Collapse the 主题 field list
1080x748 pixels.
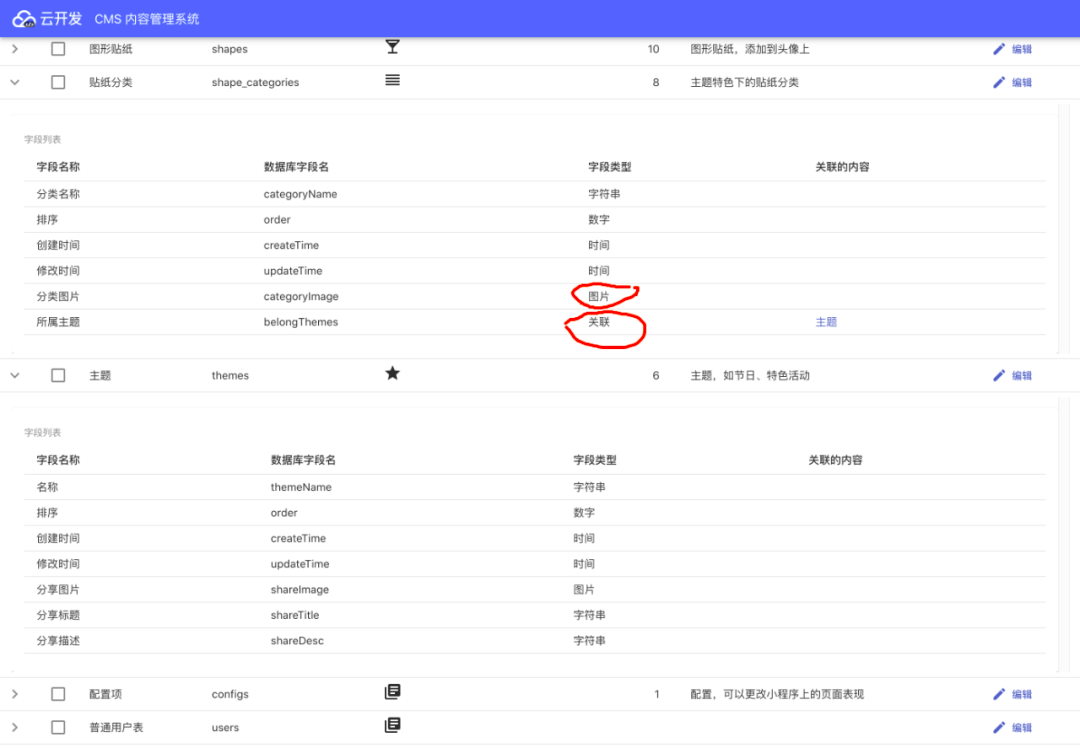coord(15,374)
